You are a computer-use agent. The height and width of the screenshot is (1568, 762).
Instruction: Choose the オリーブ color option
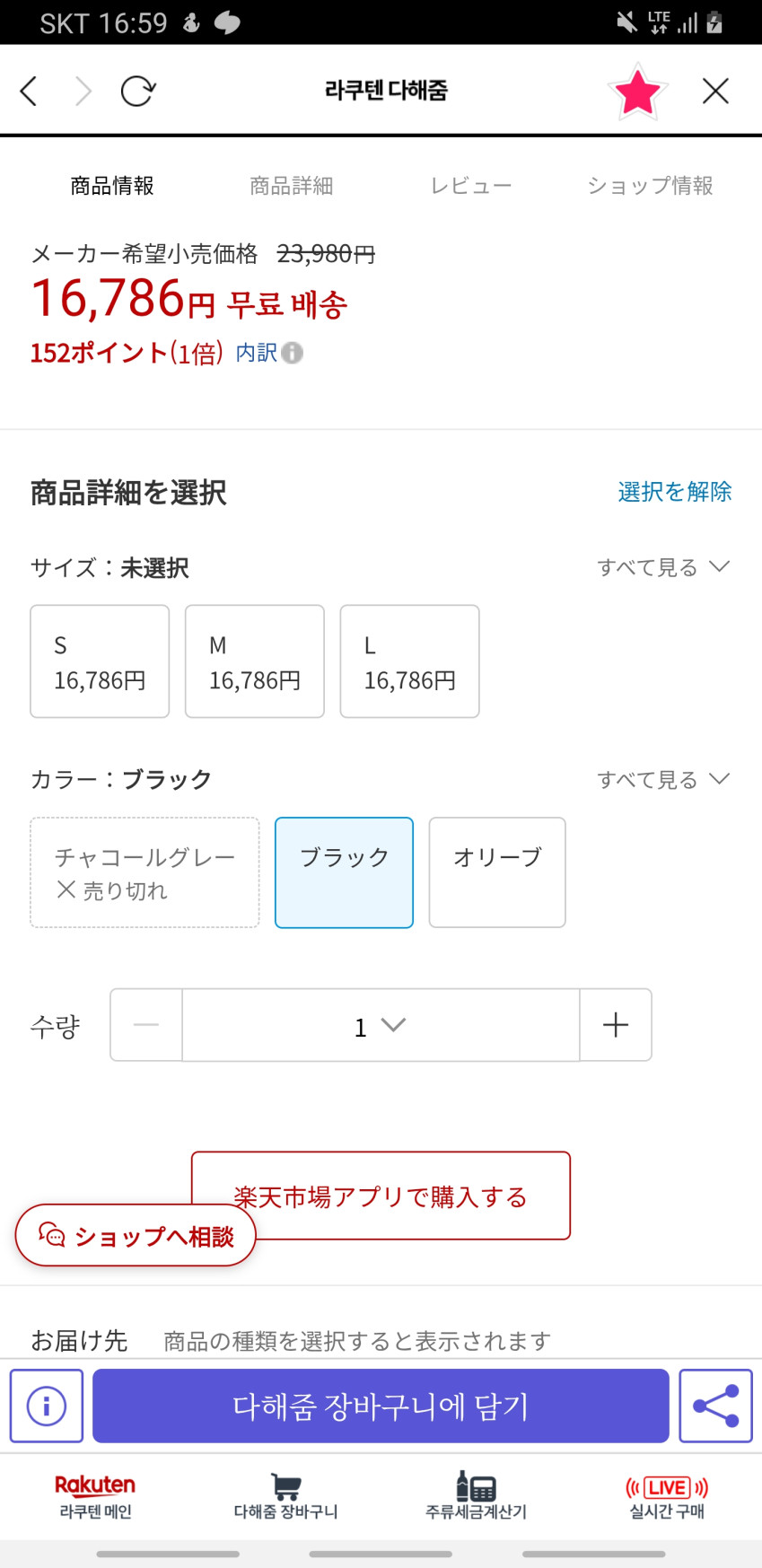point(497,872)
